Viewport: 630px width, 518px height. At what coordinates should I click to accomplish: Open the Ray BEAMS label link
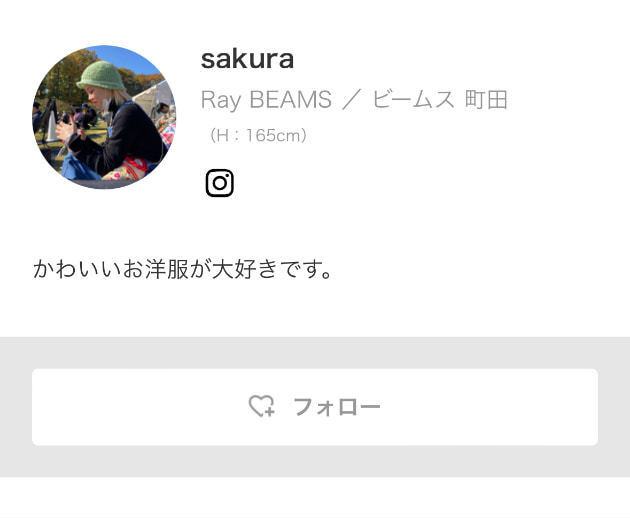pos(266,99)
